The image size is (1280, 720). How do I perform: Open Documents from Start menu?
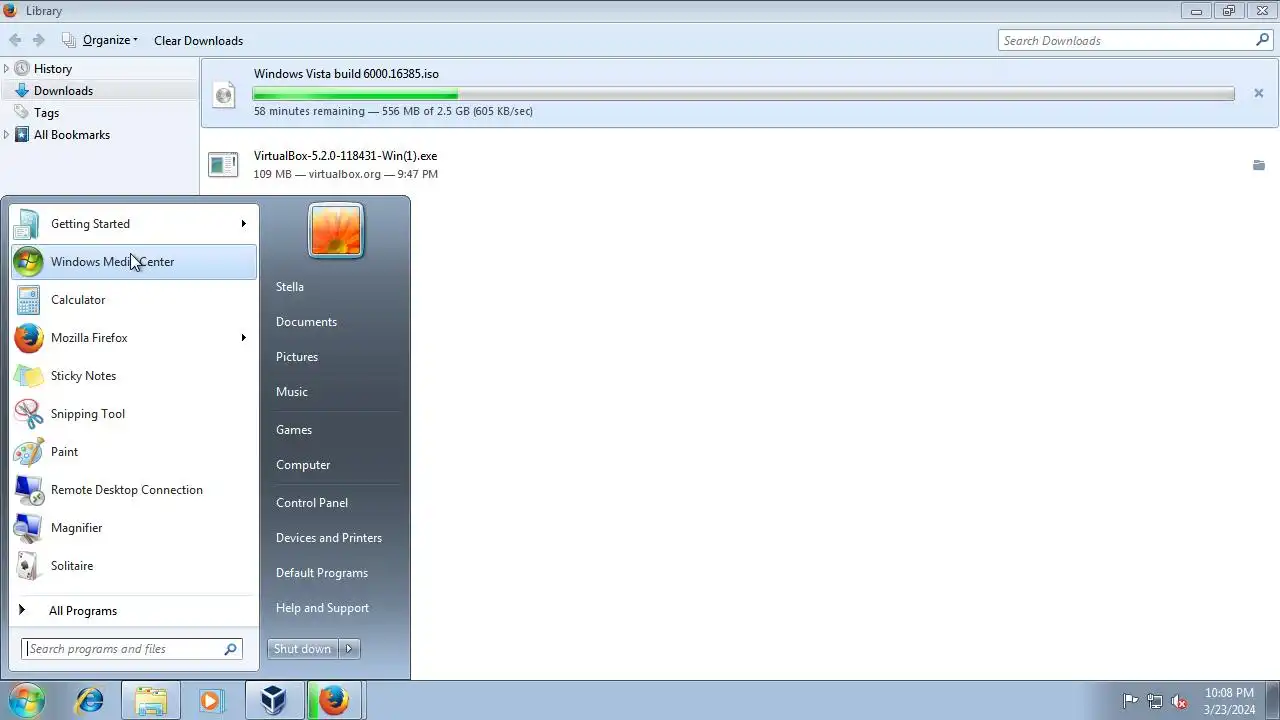[306, 322]
